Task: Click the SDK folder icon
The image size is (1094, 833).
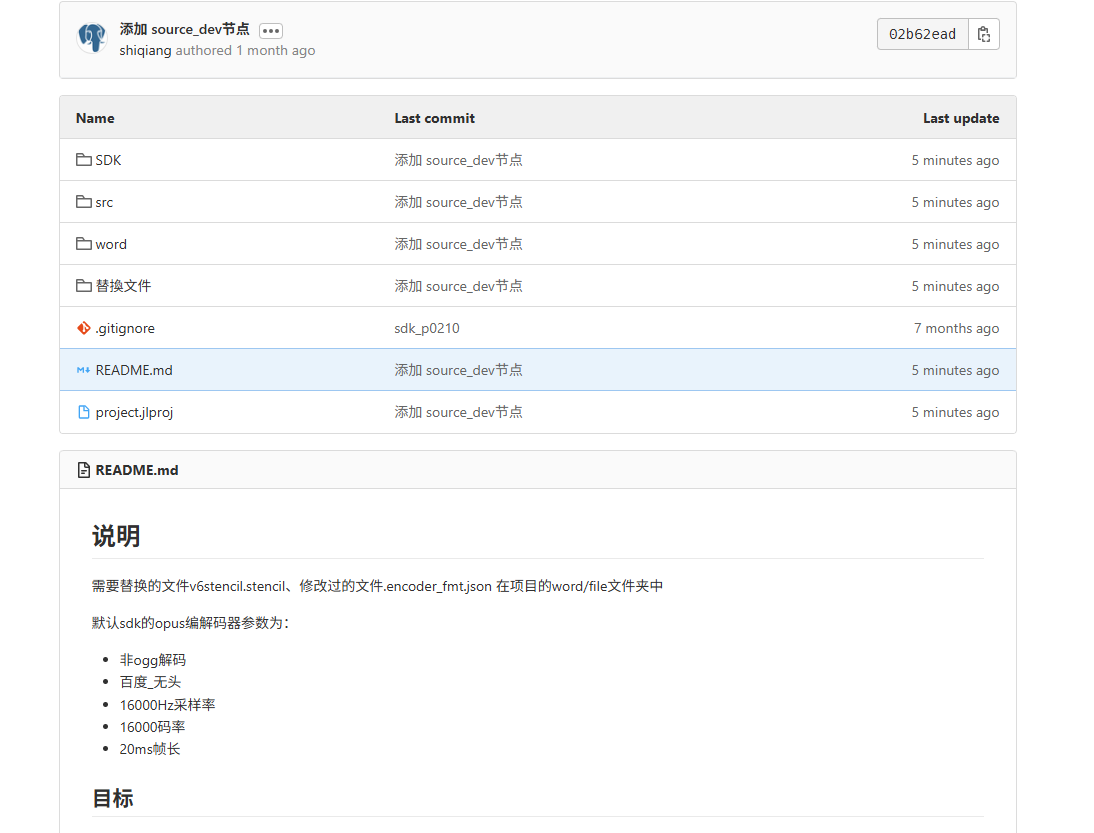Action: tap(84, 160)
